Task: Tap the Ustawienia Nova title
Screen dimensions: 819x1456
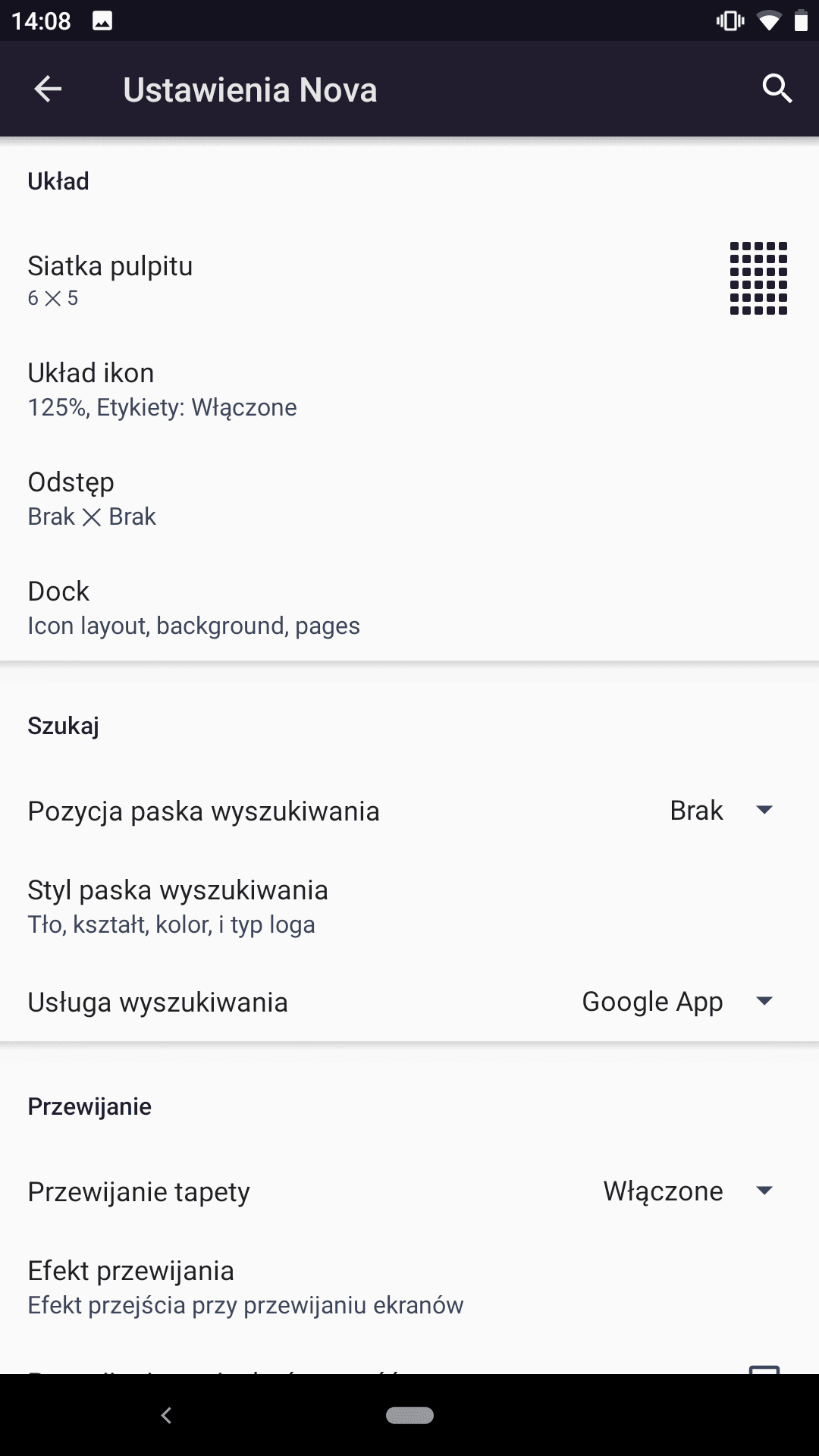Action: pos(250,89)
